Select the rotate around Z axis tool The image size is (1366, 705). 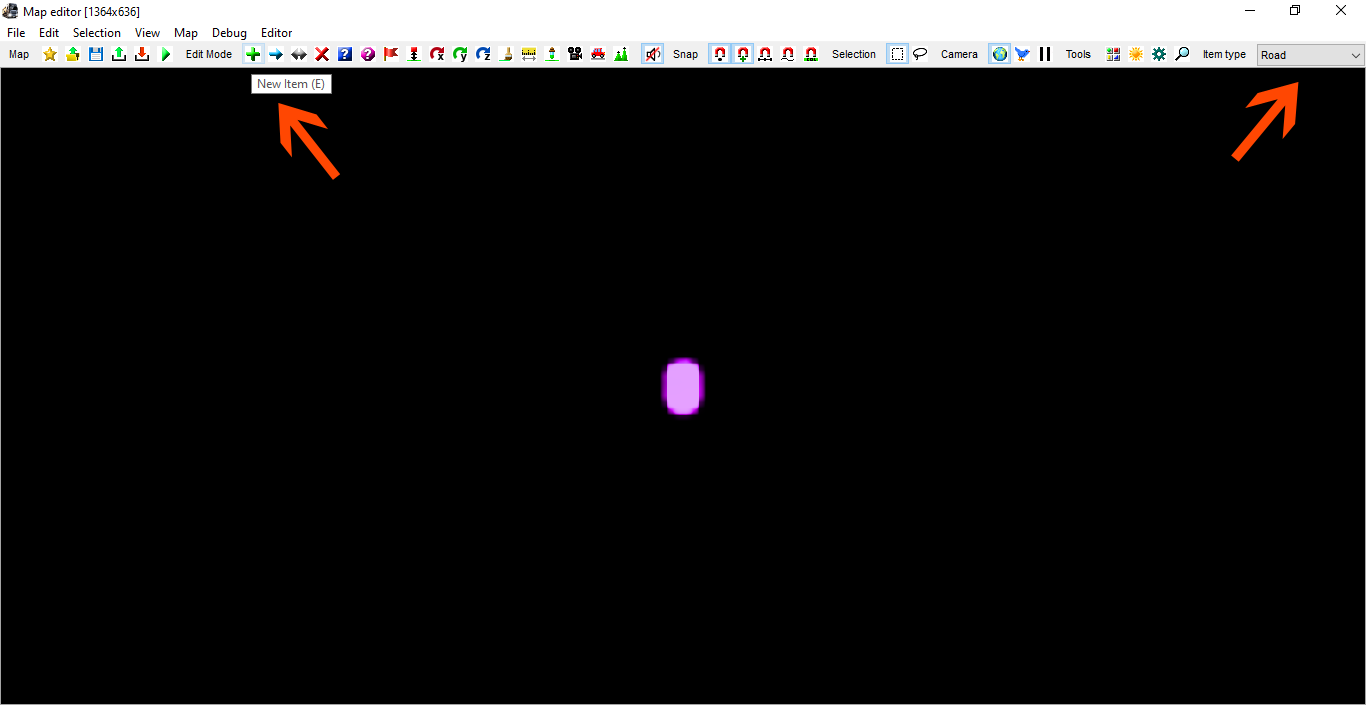click(x=483, y=54)
